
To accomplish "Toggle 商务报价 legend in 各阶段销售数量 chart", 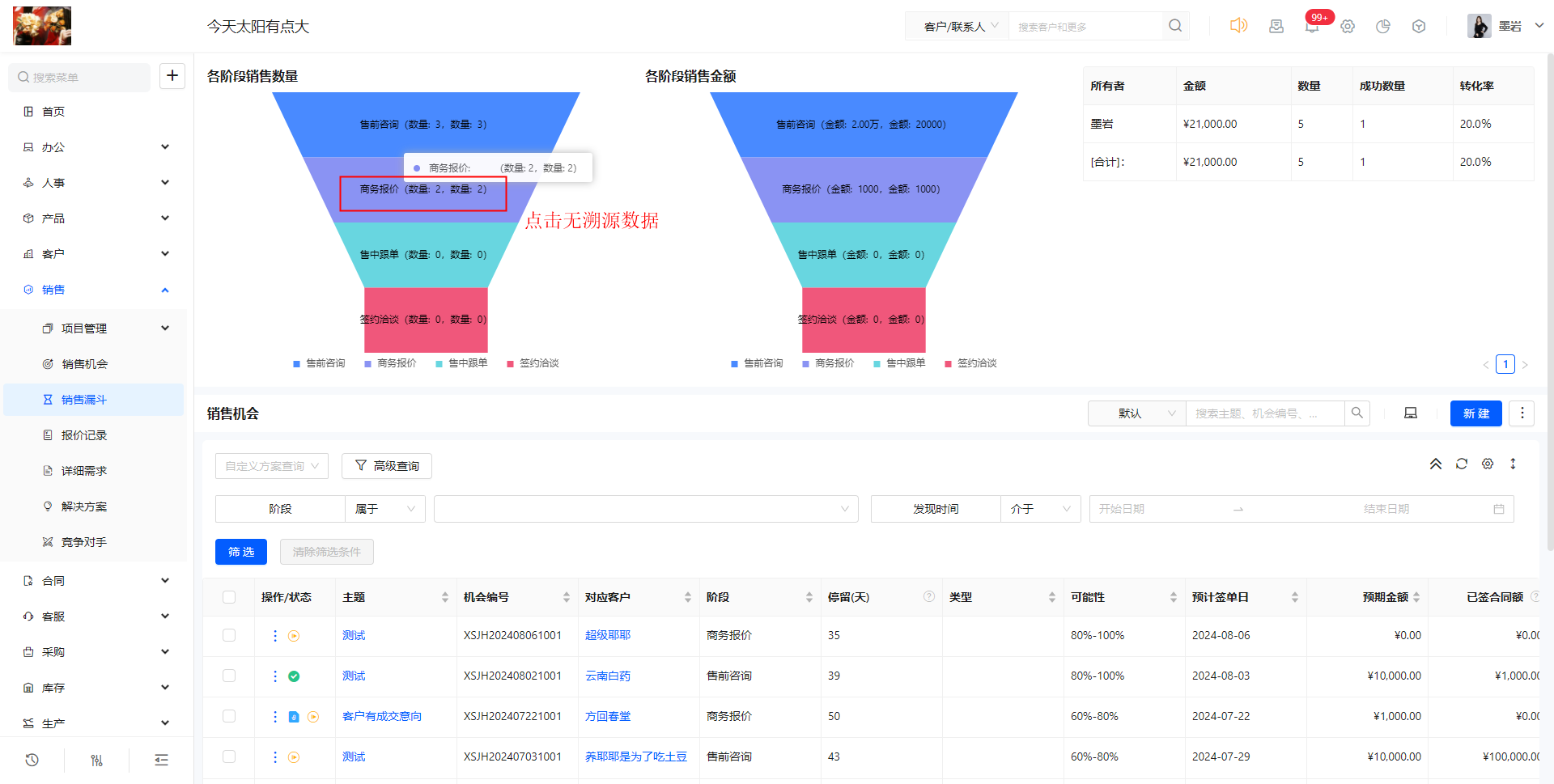I will tap(390, 363).
